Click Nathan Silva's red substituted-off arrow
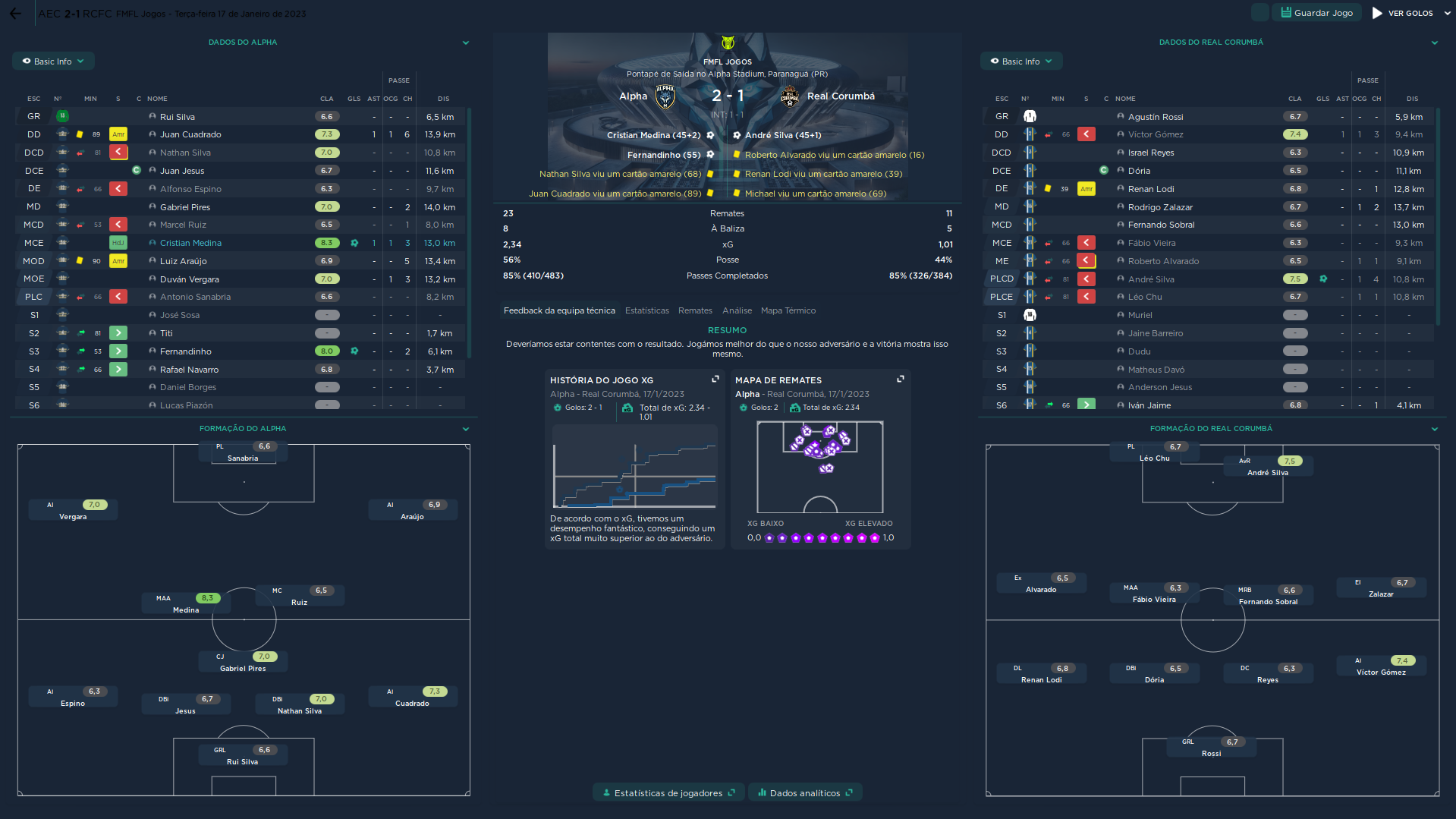The width and height of the screenshot is (1456, 819). [x=118, y=153]
